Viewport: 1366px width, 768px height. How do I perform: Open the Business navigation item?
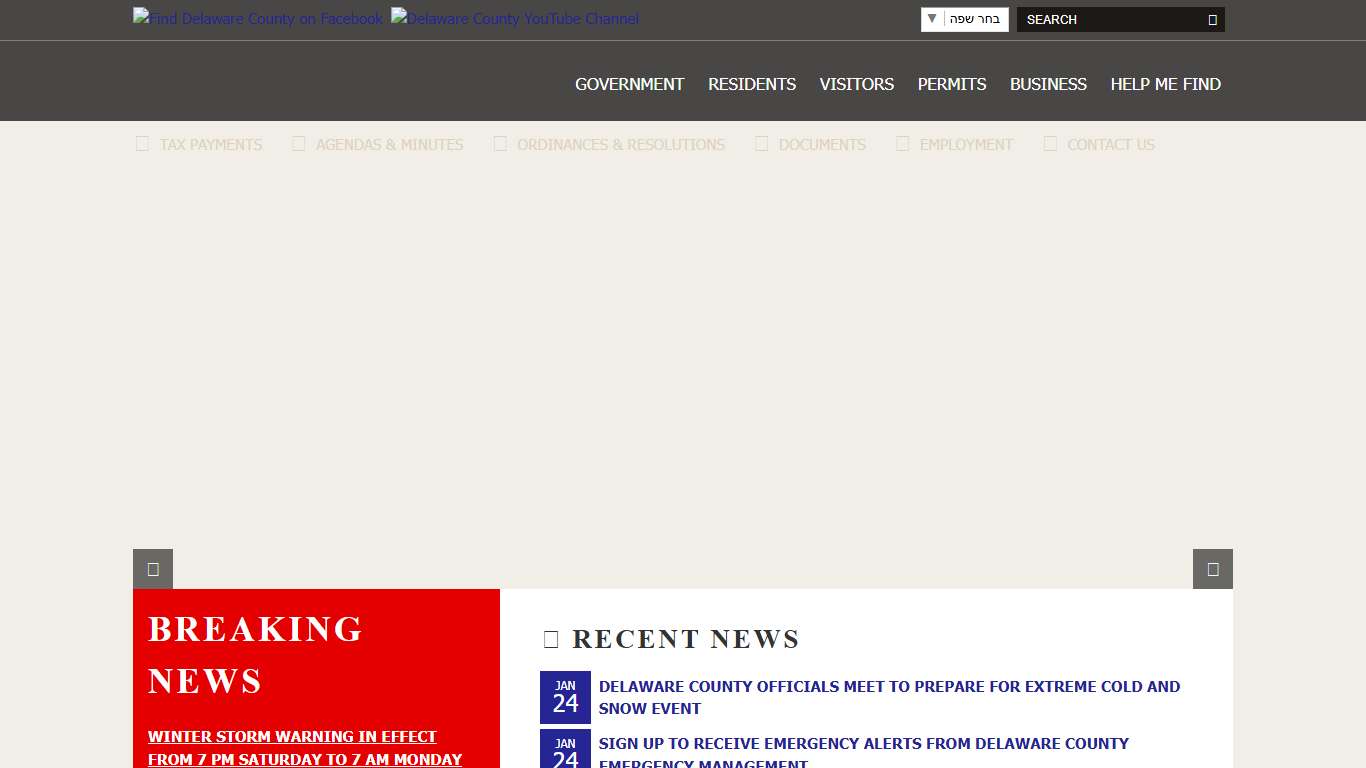pos(1047,84)
